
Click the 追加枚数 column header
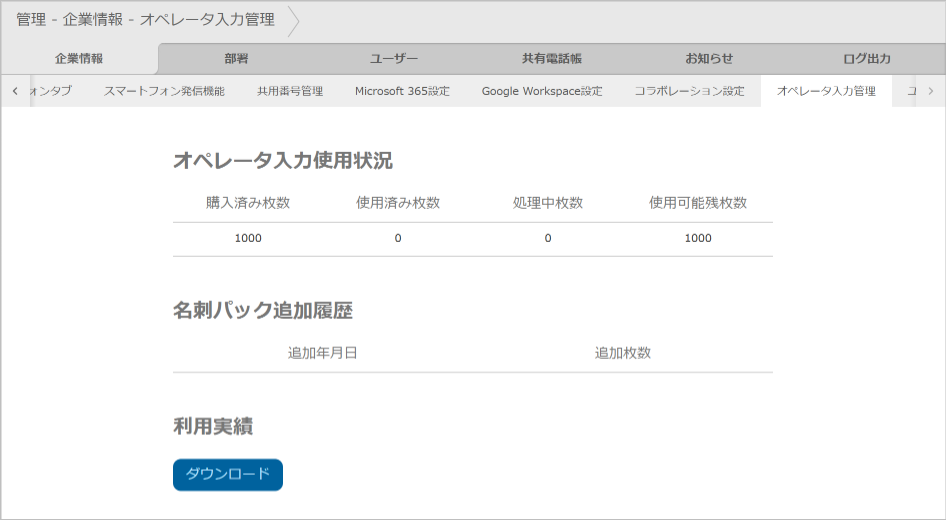click(x=623, y=353)
